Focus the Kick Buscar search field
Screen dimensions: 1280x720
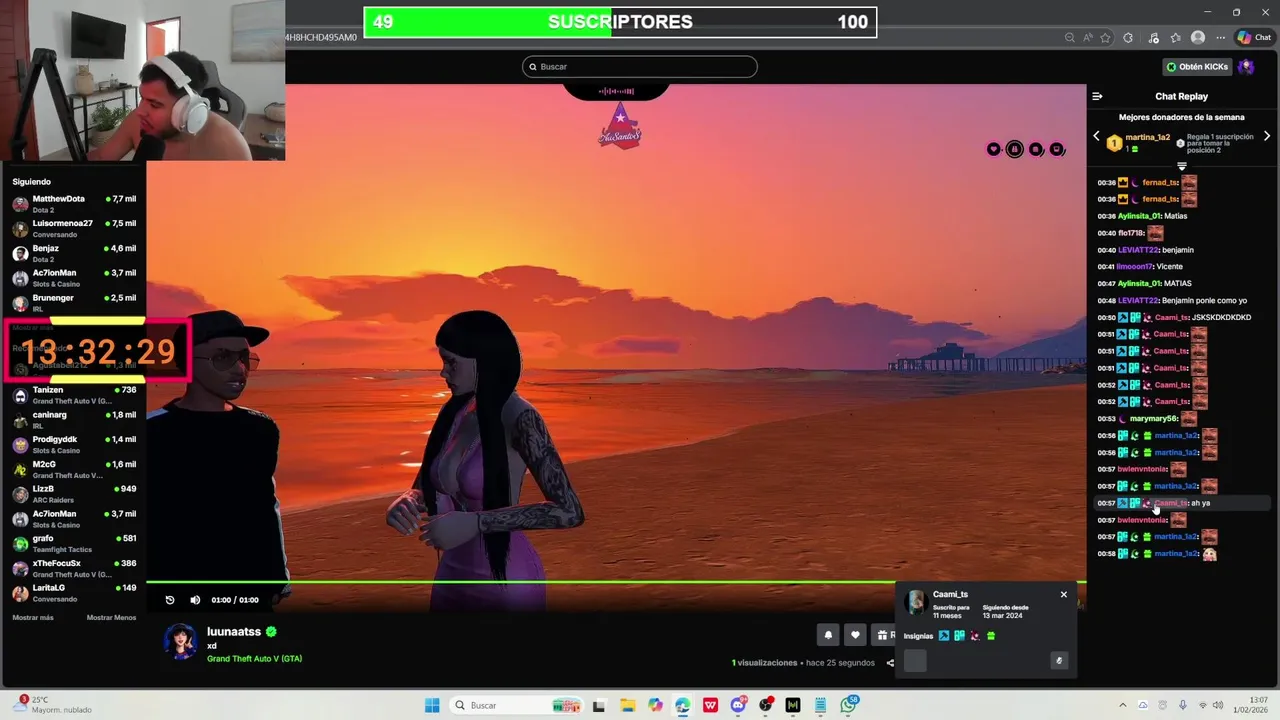(640, 67)
